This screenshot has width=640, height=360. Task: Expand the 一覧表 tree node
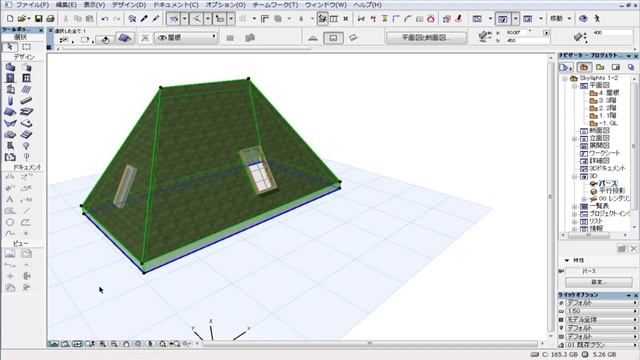574,207
